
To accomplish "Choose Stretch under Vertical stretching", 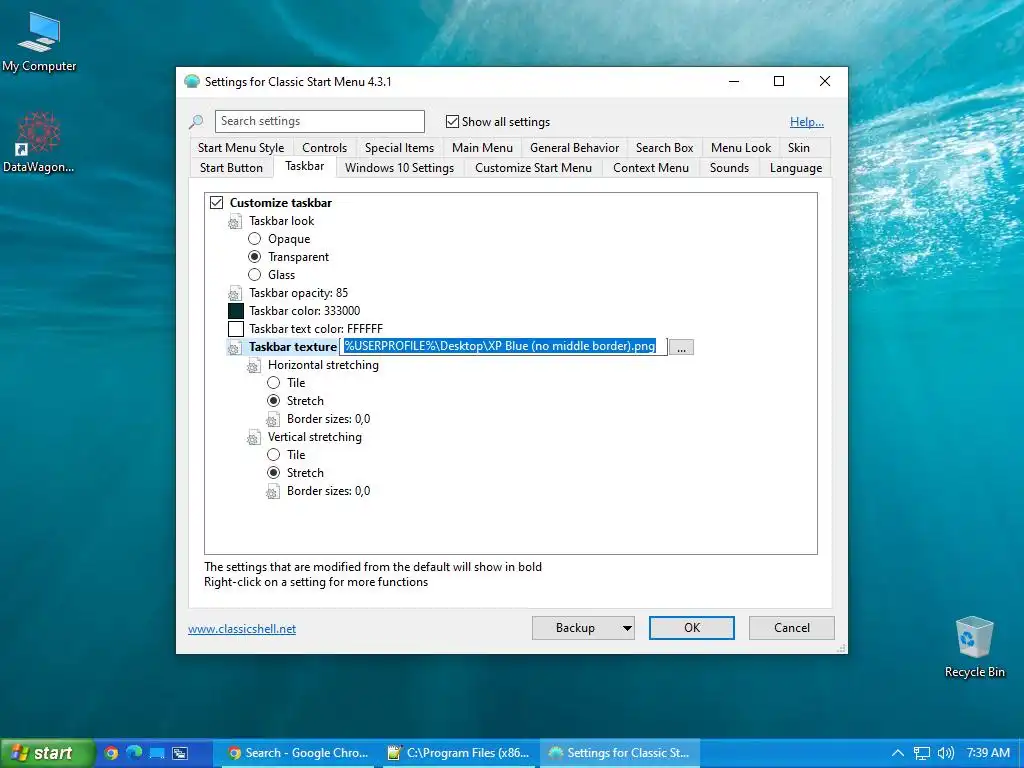I will coord(274,473).
